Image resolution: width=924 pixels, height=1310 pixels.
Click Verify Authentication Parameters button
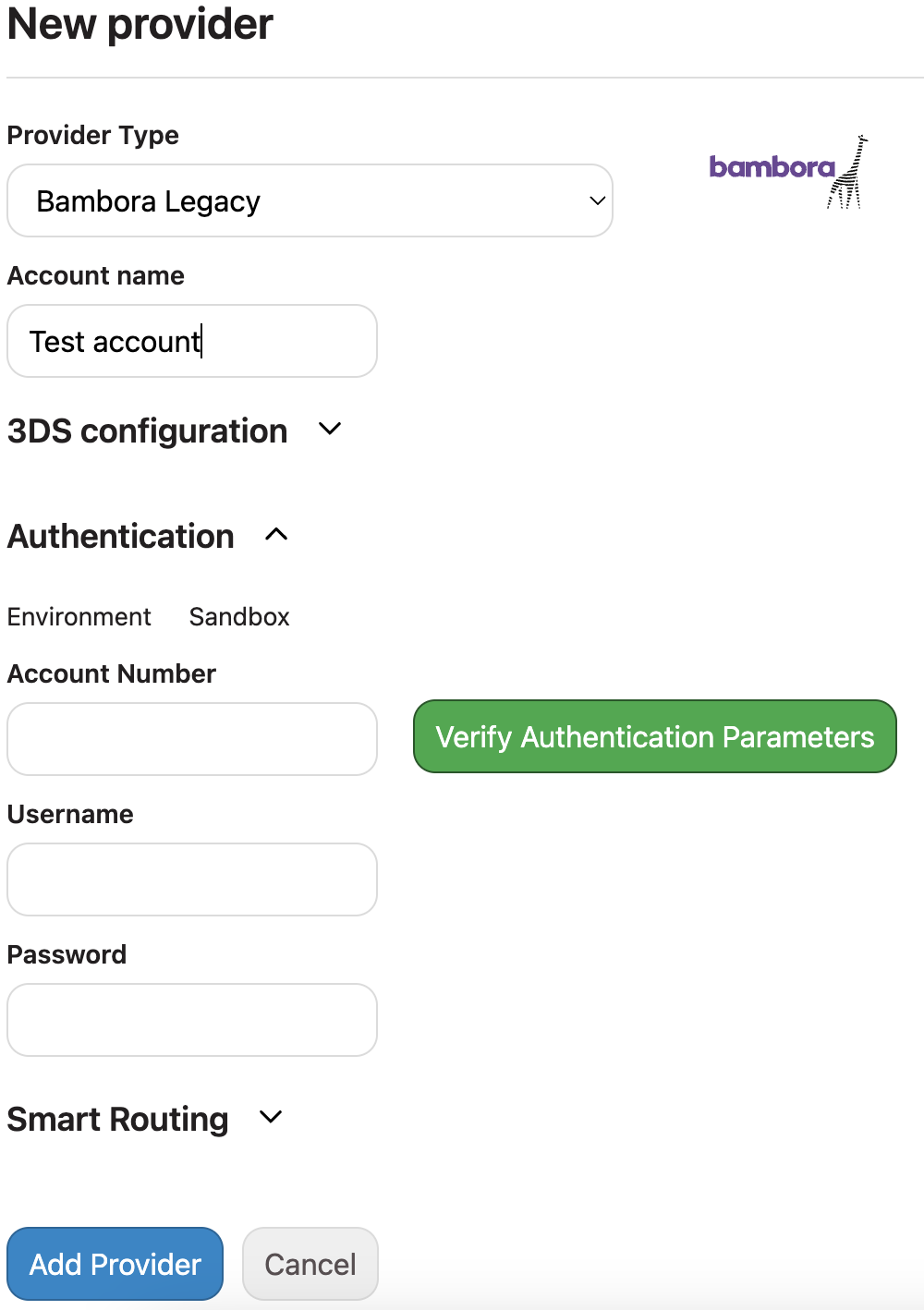(x=655, y=736)
